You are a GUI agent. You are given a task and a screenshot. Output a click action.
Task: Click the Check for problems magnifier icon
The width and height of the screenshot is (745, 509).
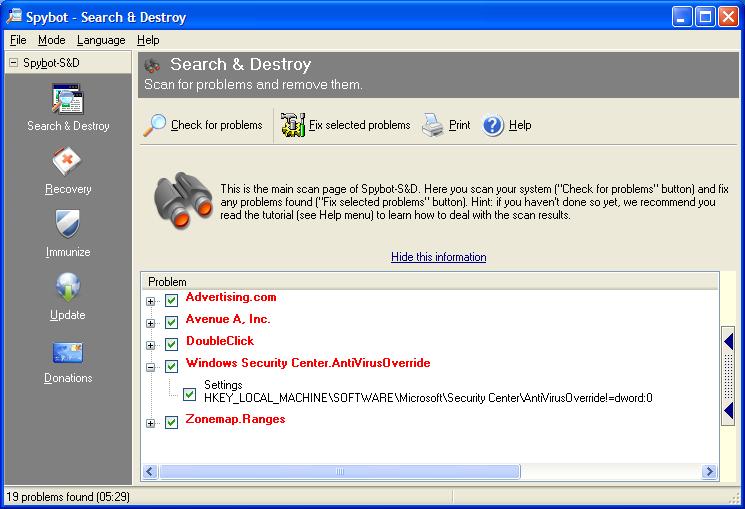(155, 125)
